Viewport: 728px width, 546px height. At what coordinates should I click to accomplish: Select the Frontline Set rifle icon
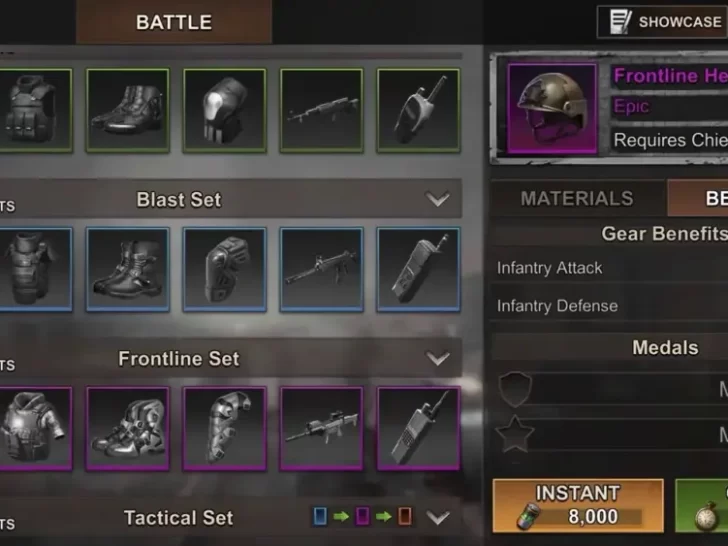click(321, 429)
